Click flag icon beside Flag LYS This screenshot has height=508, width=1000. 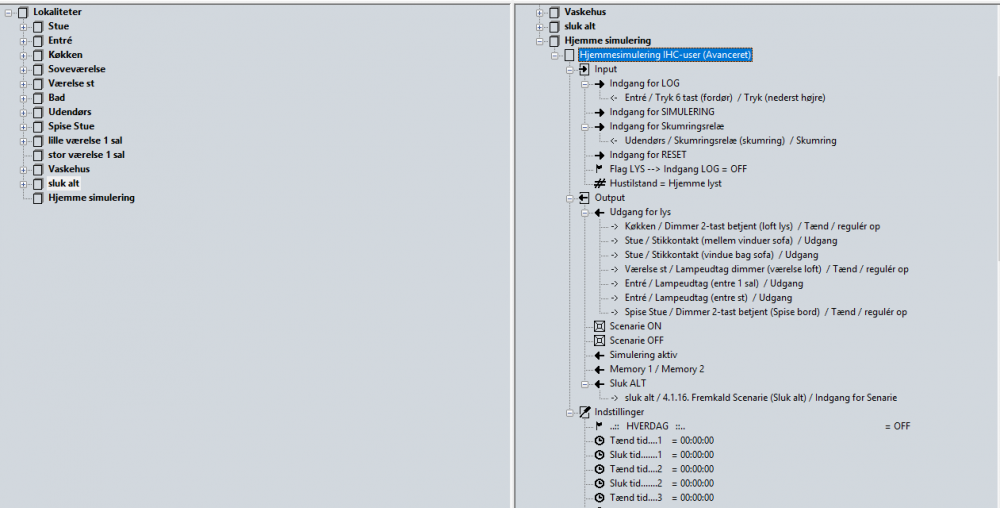point(600,169)
